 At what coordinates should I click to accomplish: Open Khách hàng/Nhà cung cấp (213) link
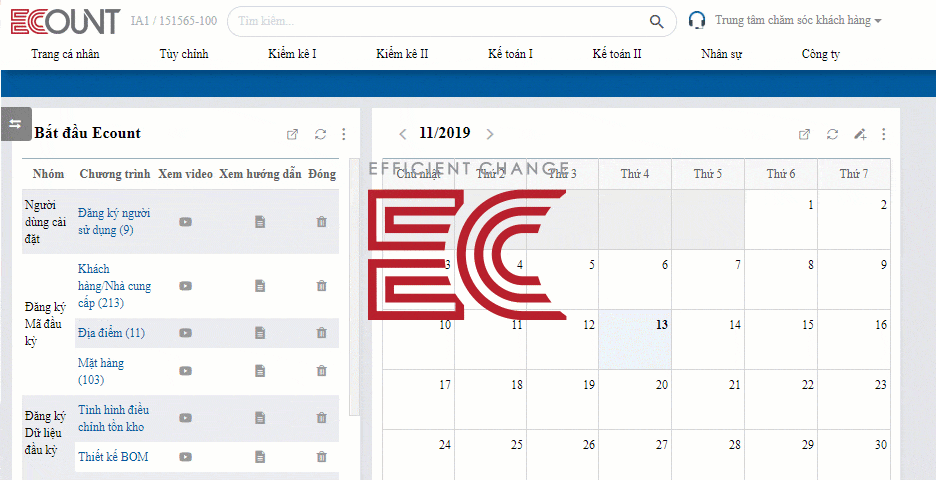click(114, 286)
